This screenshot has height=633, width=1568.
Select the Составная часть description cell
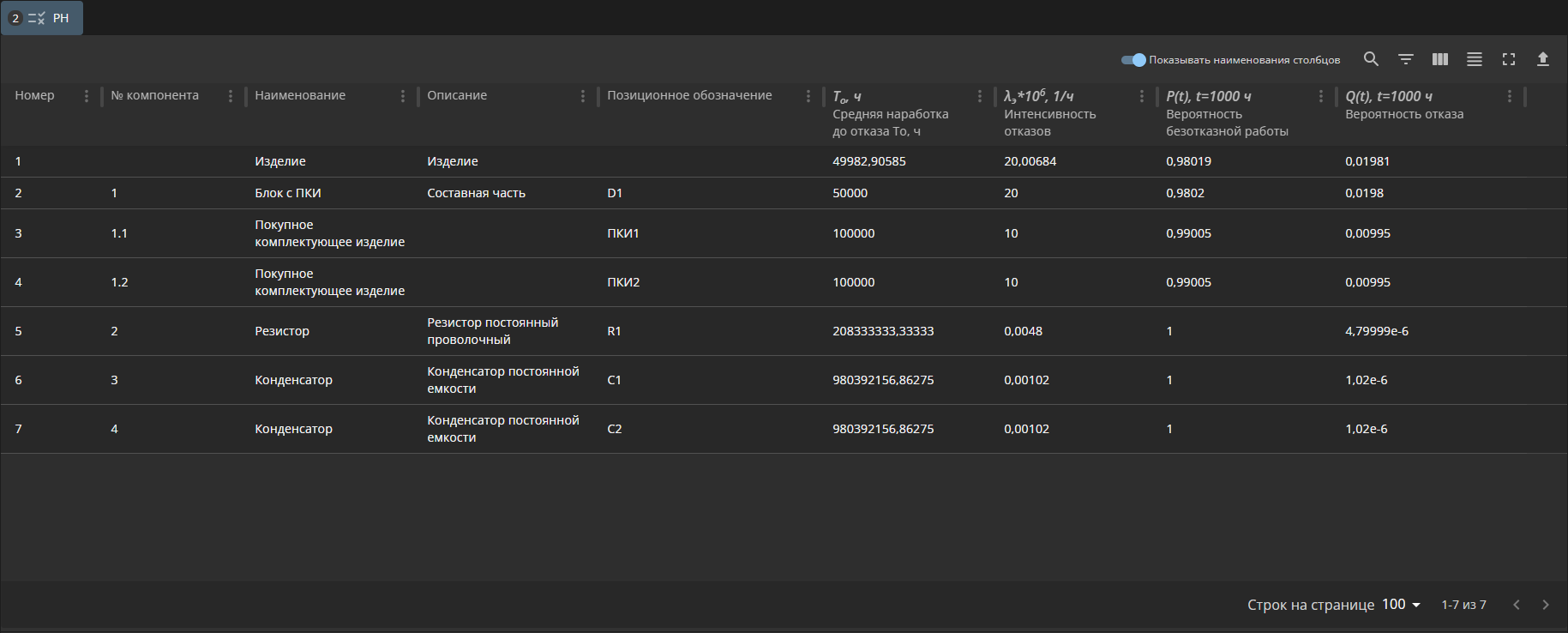click(477, 193)
